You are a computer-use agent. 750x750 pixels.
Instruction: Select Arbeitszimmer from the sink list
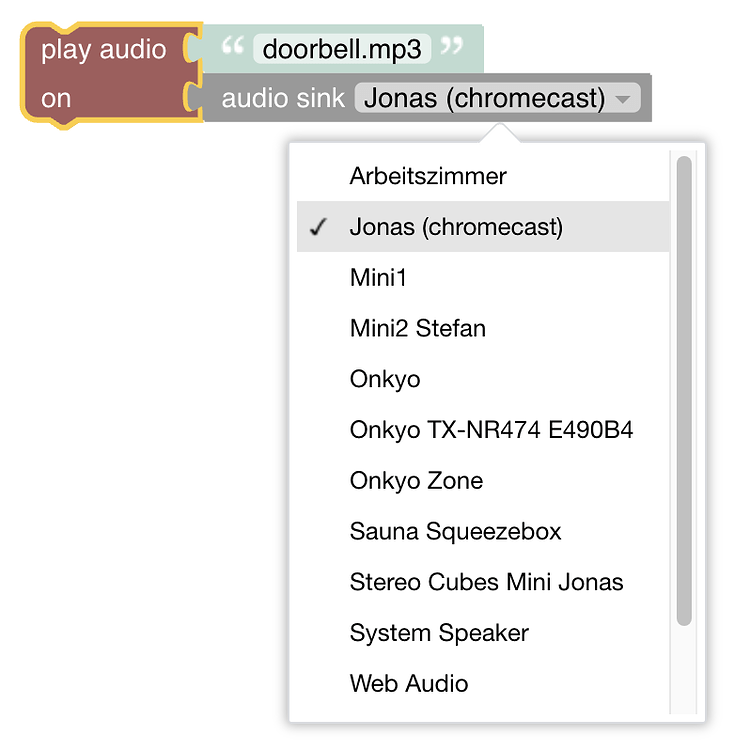(428, 176)
